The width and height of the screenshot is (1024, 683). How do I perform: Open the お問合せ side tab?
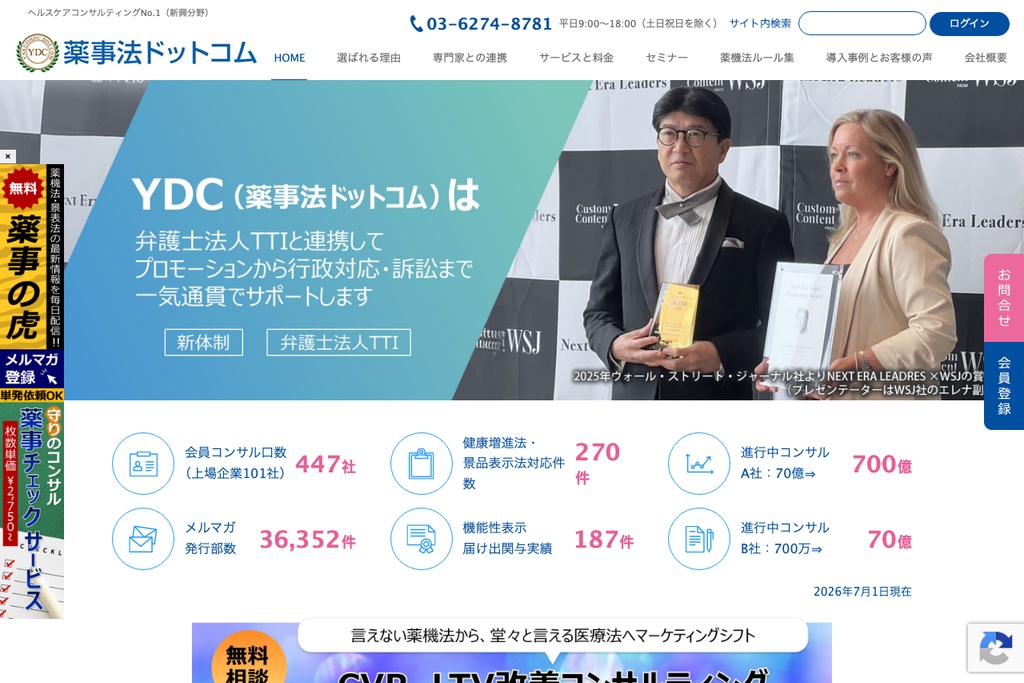coord(1004,298)
